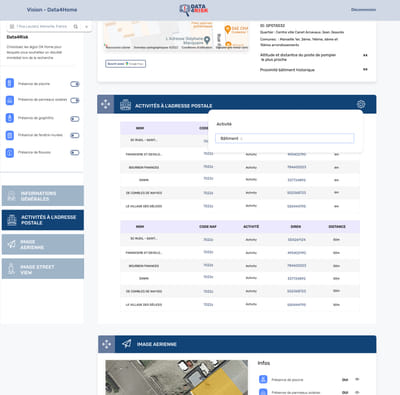Click the Activité label in the popup
The height and width of the screenshot is (395, 400).
pos(224,124)
